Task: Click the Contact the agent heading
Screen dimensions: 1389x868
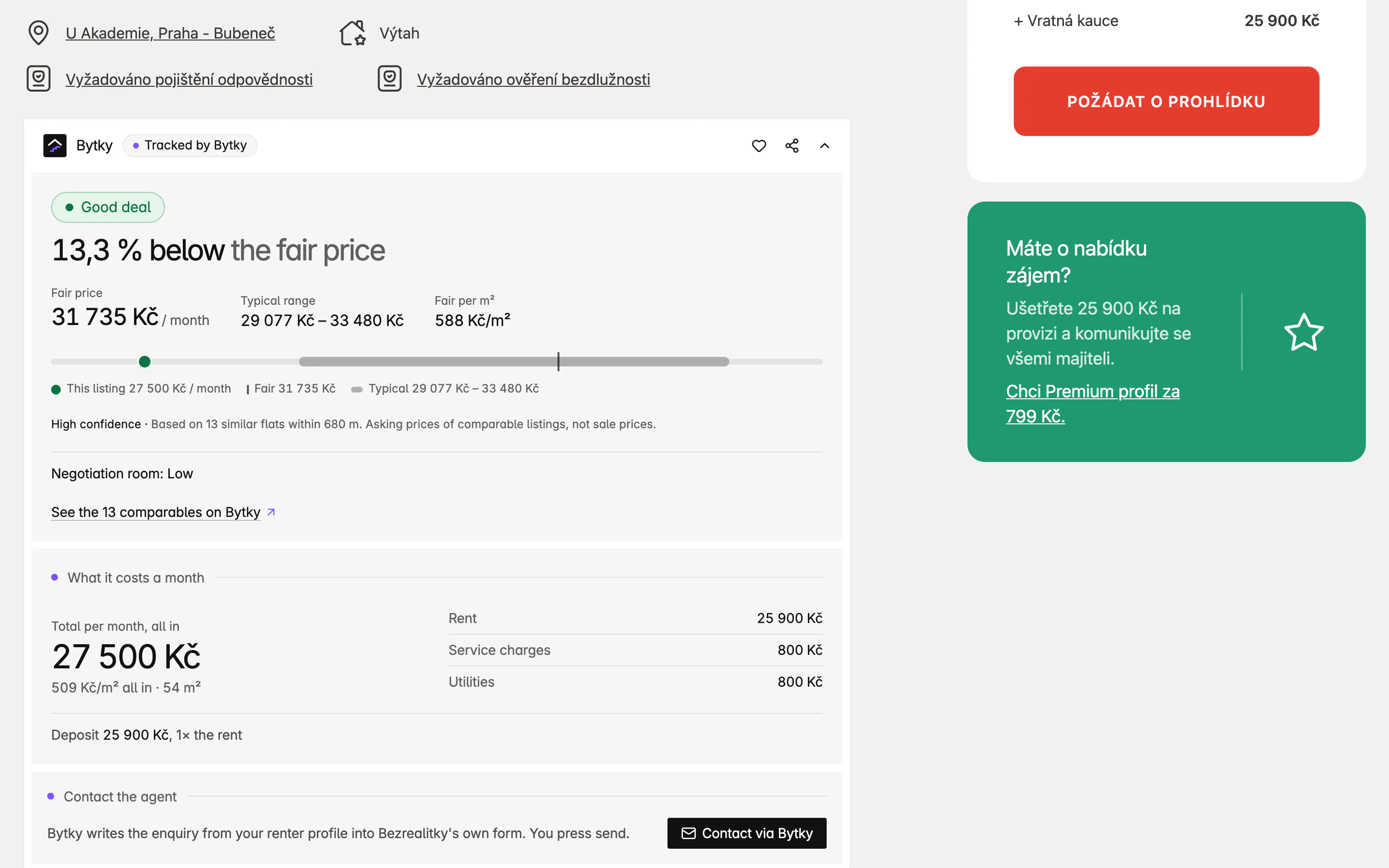Action: click(x=120, y=797)
